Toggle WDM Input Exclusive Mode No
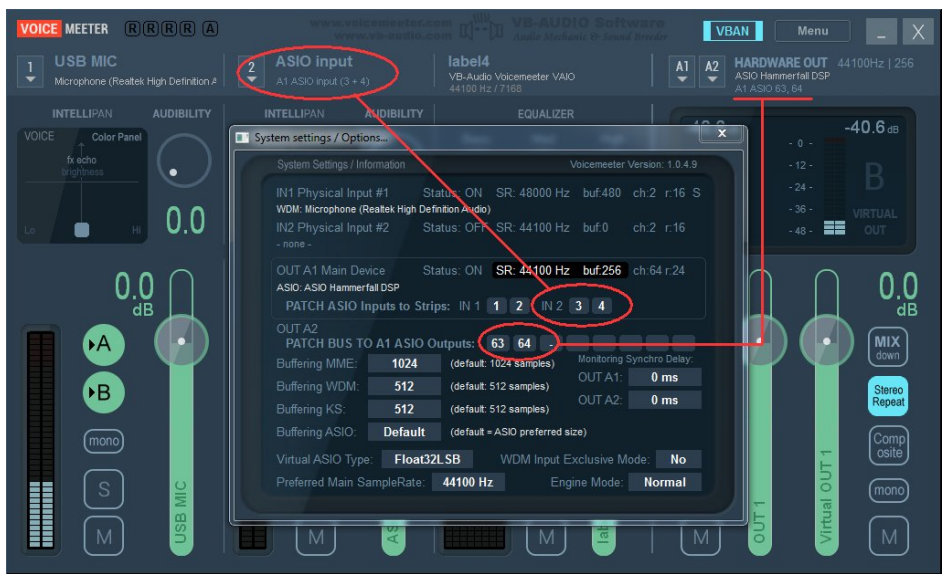The image size is (949, 580). (678, 460)
